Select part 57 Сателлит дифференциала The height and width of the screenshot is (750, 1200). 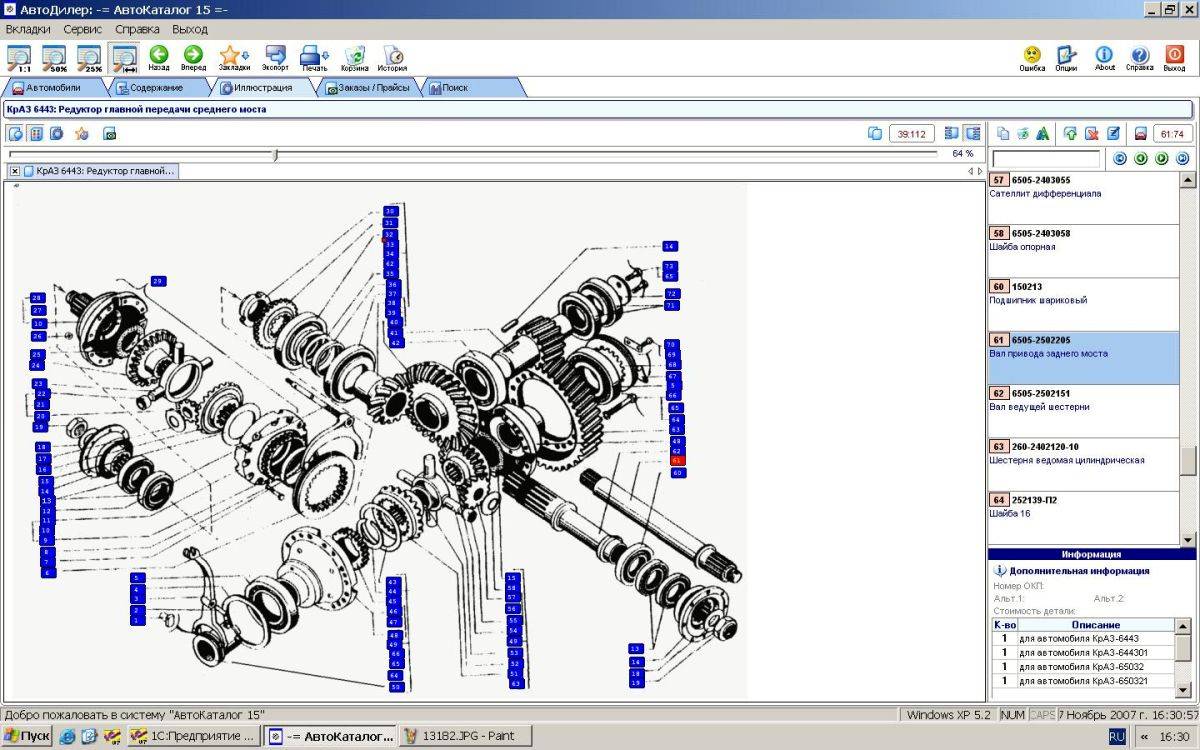click(x=1084, y=198)
